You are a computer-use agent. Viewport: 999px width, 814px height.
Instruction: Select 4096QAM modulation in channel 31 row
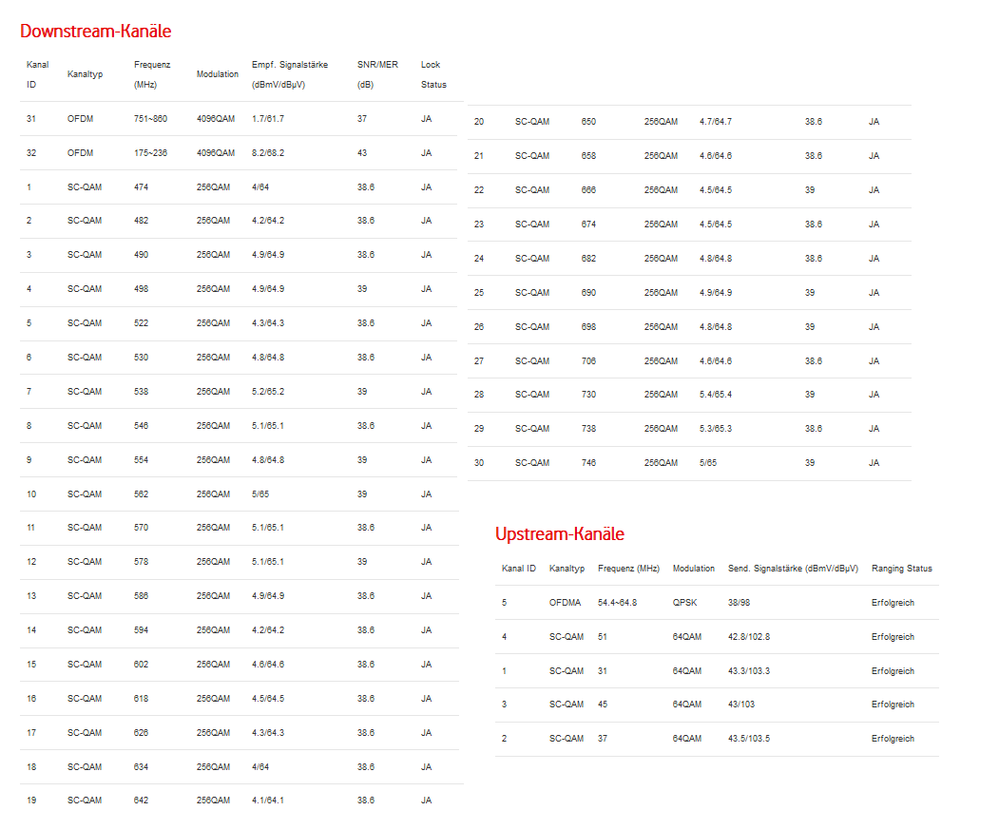(215, 118)
